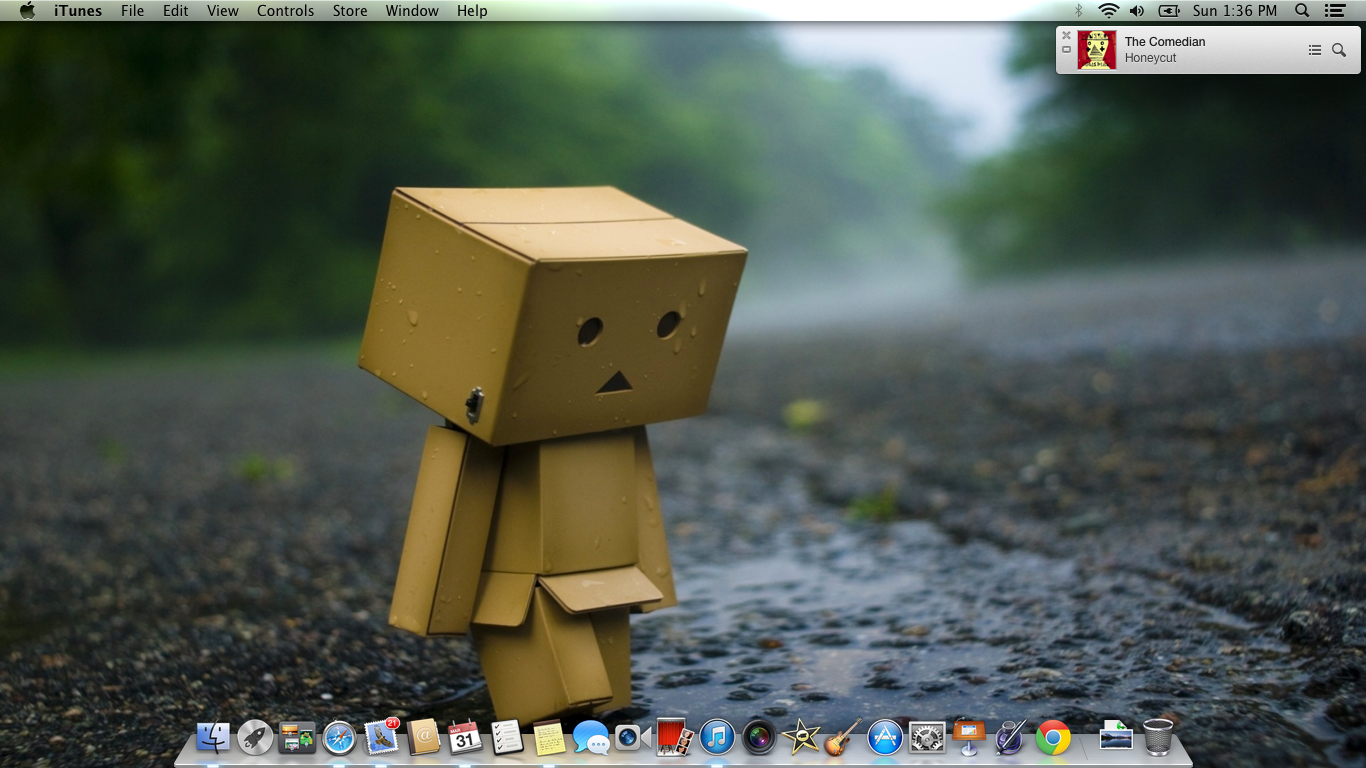
Task: Open the Apple menu
Action: [27, 10]
